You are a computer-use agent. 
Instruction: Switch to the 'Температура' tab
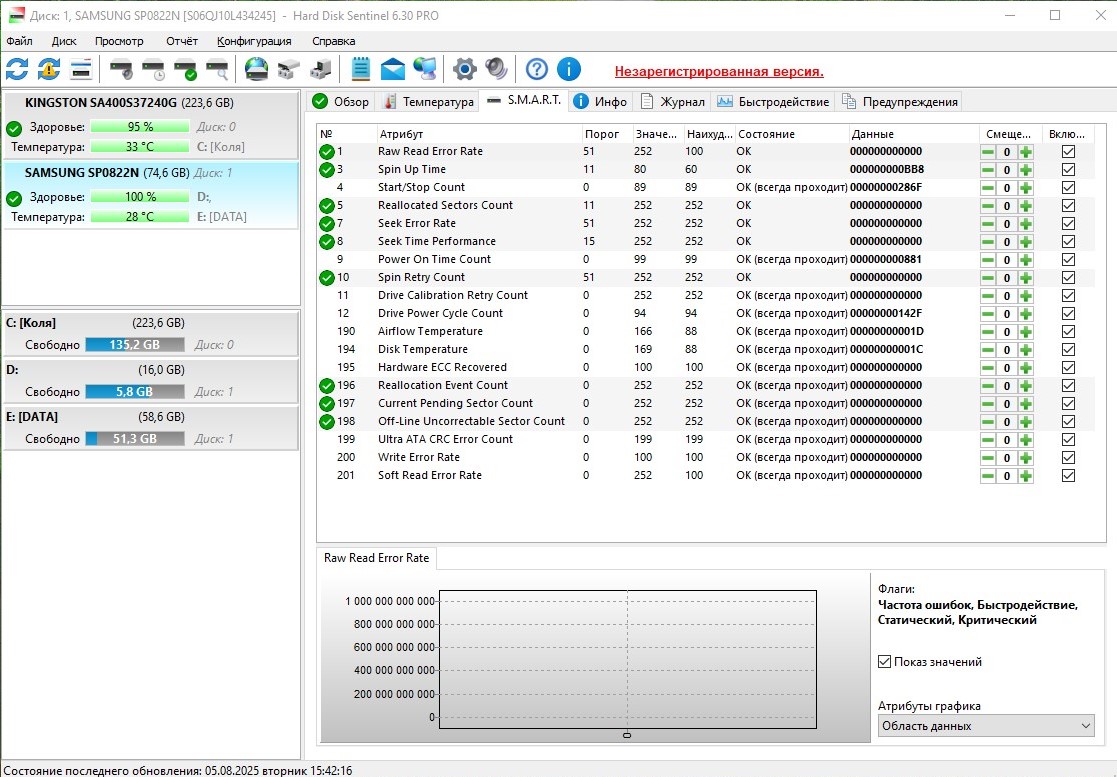(429, 102)
